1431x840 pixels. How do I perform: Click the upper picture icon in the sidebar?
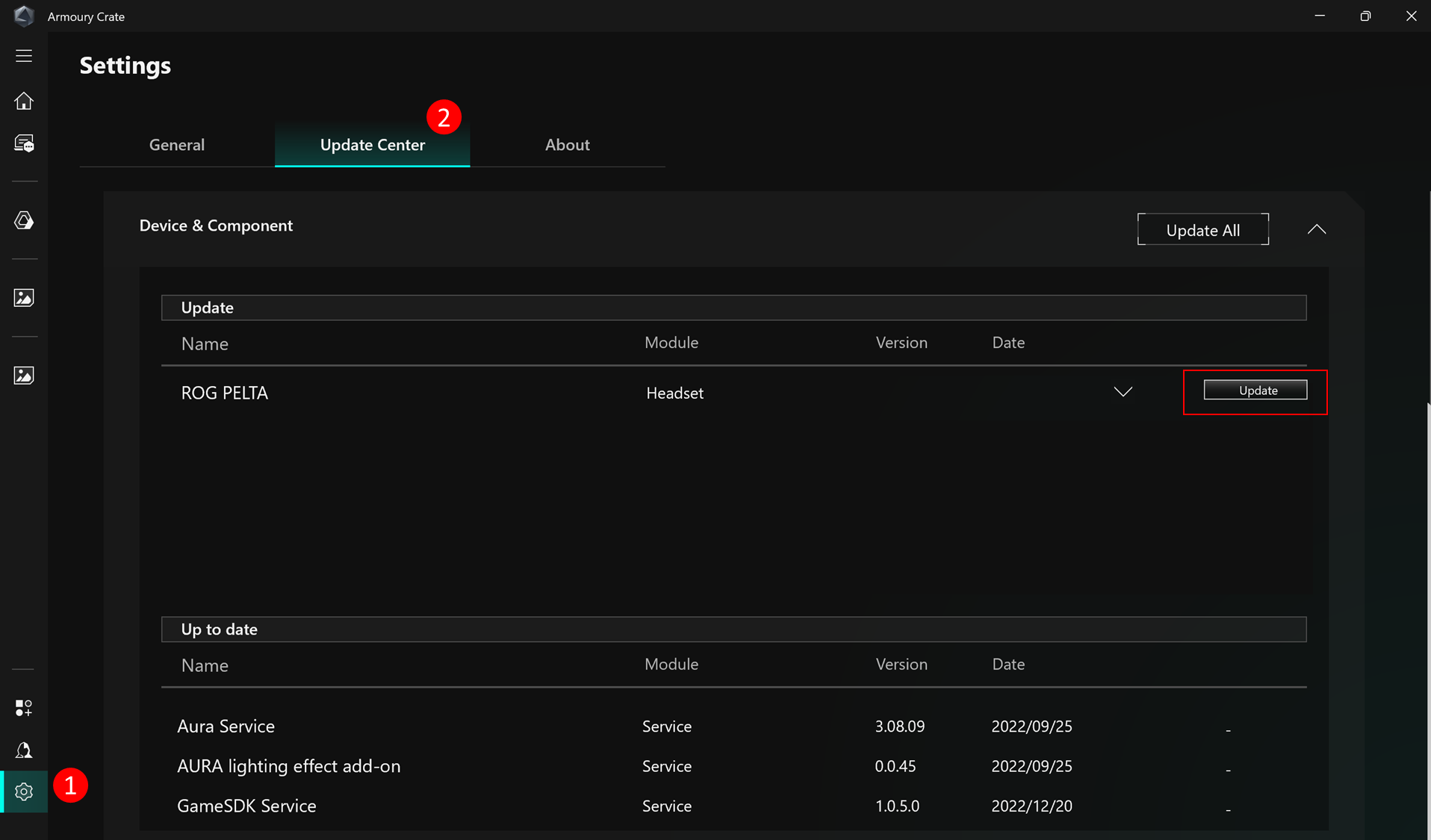pyautogui.click(x=24, y=298)
